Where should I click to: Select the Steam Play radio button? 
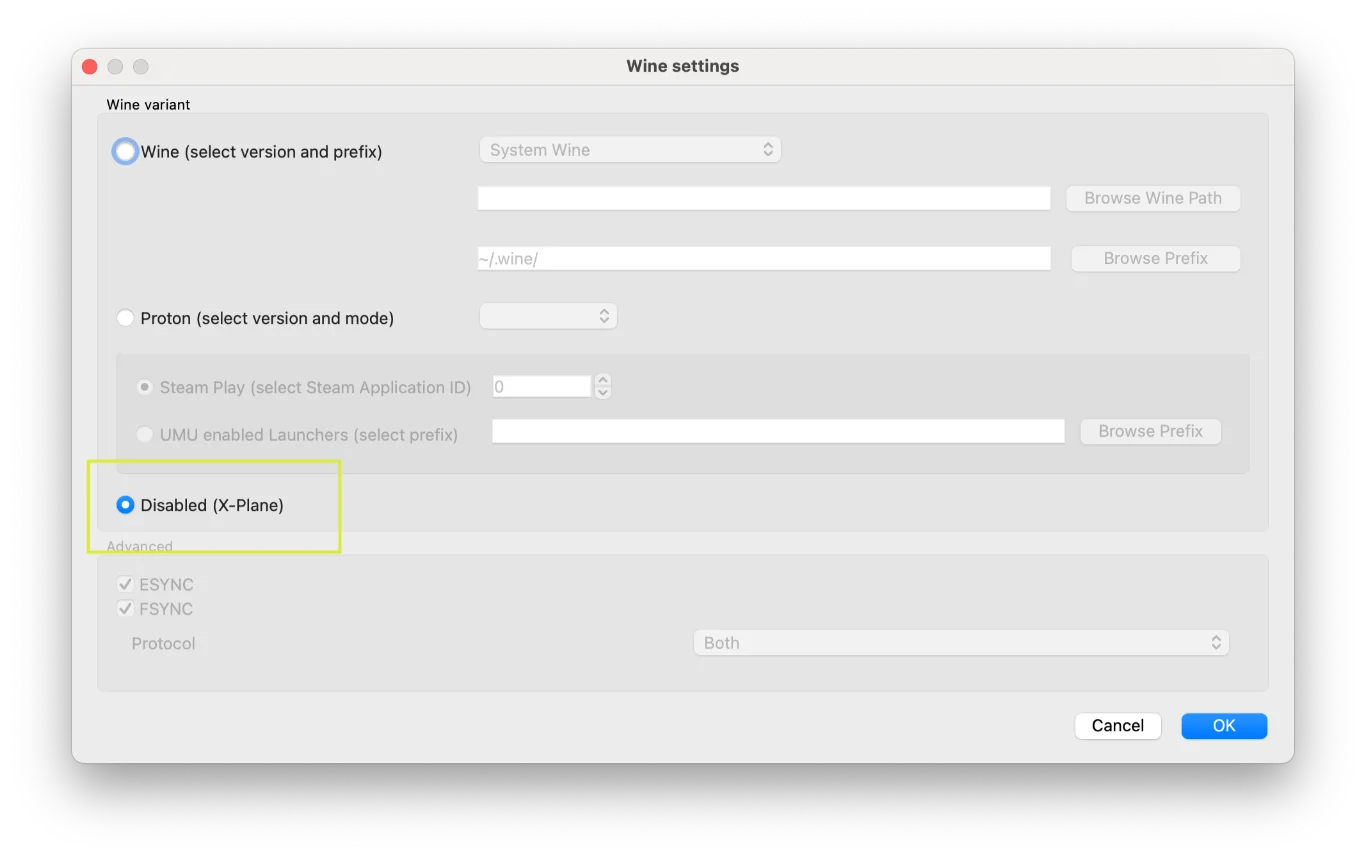tap(144, 387)
